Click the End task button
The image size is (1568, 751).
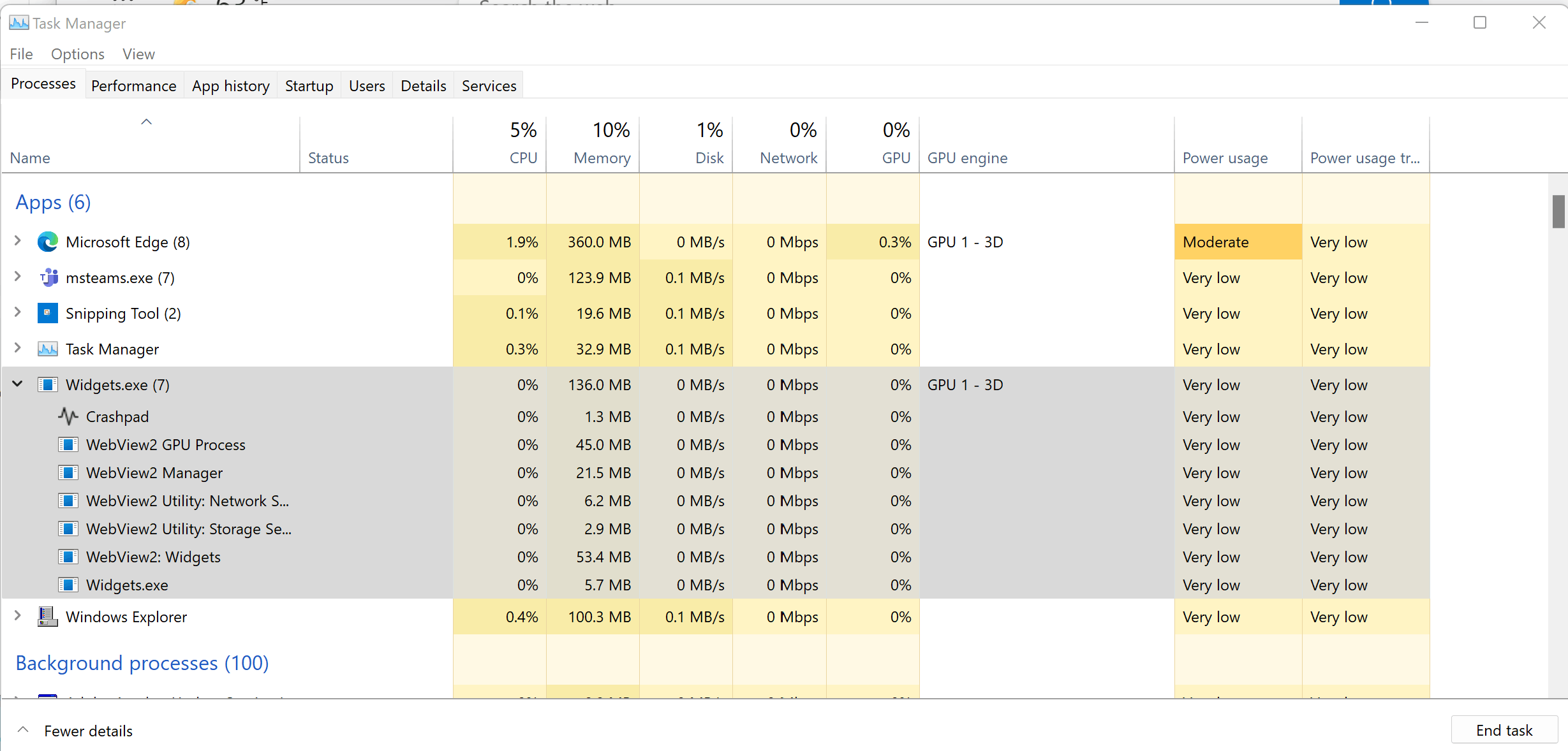(1504, 730)
